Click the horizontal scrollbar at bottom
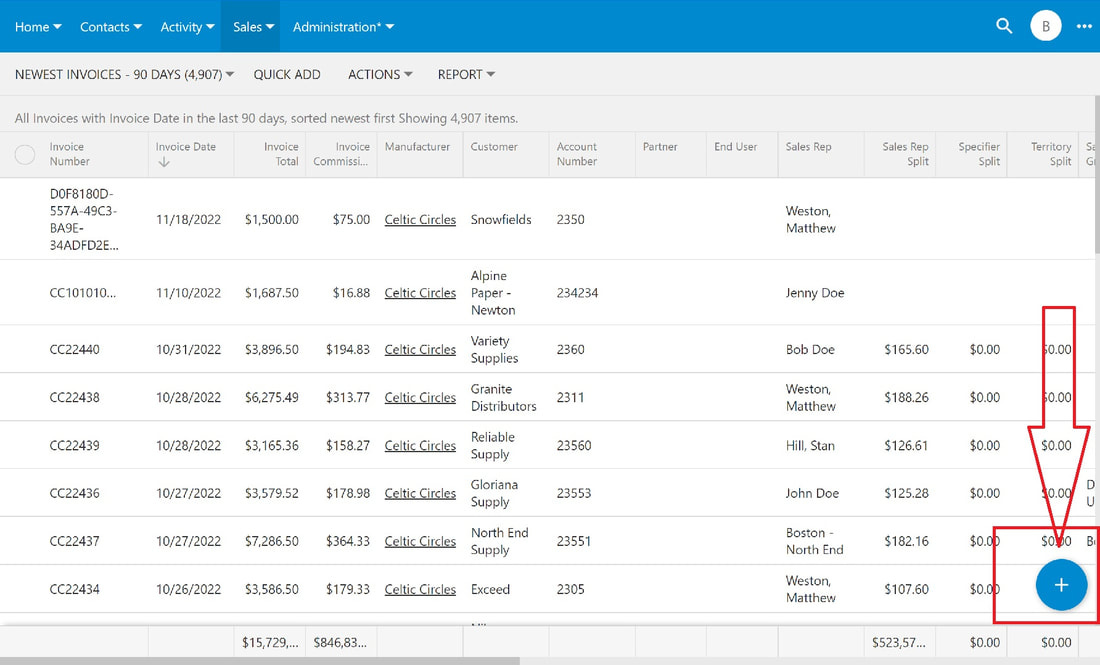Viewport: 1100px width, 665px height. click(x=260, y=661)
